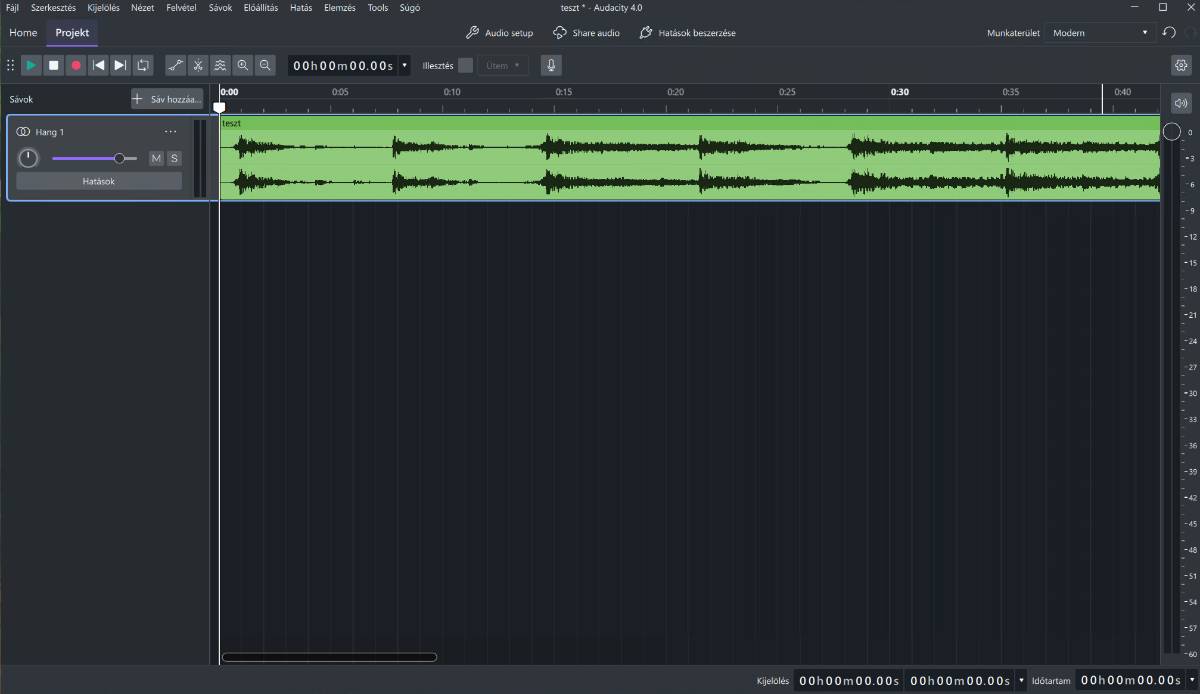
Task: Click the 0:30 mark on the timeline ruler
Action: [900, 92]
